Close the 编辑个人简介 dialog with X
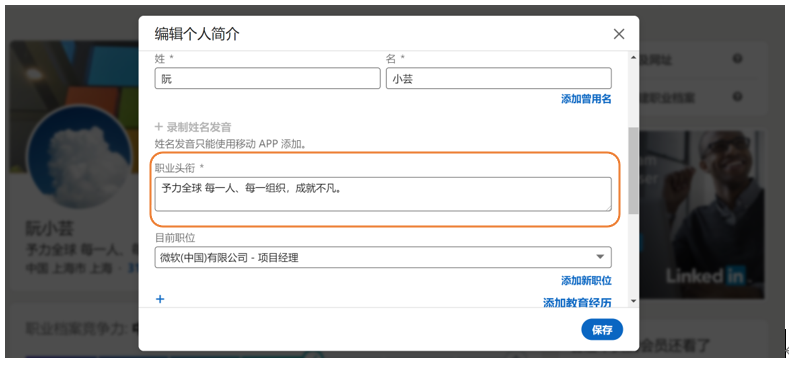 tap(619, 34)
